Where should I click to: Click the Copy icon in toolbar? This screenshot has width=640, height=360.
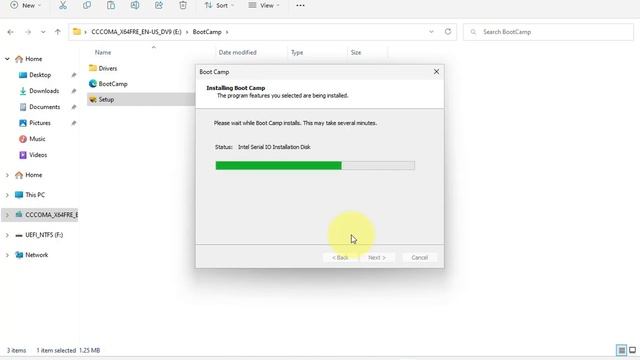click(87, 5)
